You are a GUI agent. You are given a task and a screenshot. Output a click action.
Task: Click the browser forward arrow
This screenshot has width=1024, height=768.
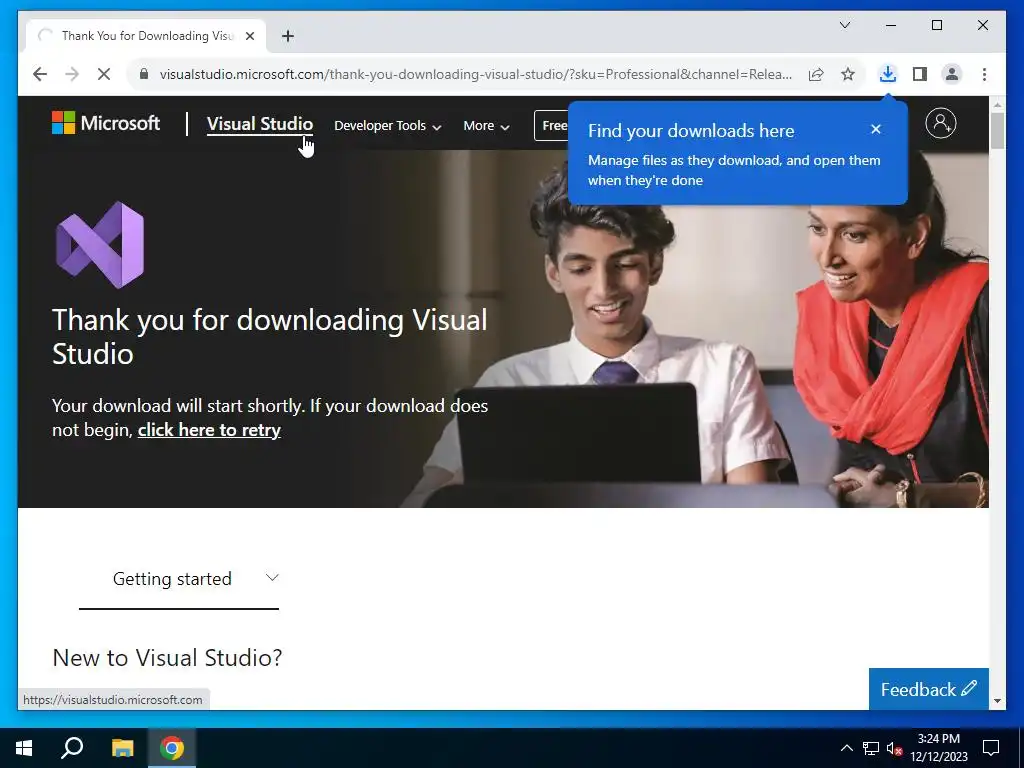[72, 74]
